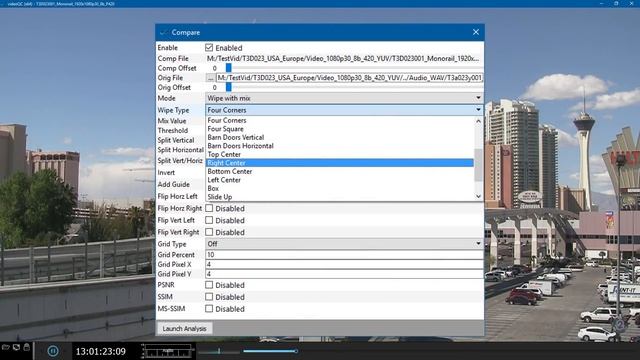This screenshot has height=360, width=640.
Task: Click the Invert label
Action: coord(166,173)
